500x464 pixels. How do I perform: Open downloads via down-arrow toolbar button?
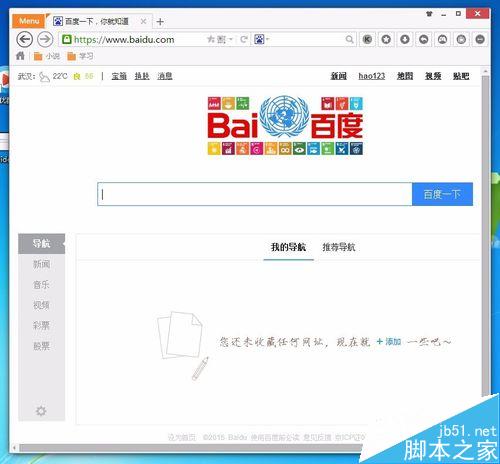[405, 39]
